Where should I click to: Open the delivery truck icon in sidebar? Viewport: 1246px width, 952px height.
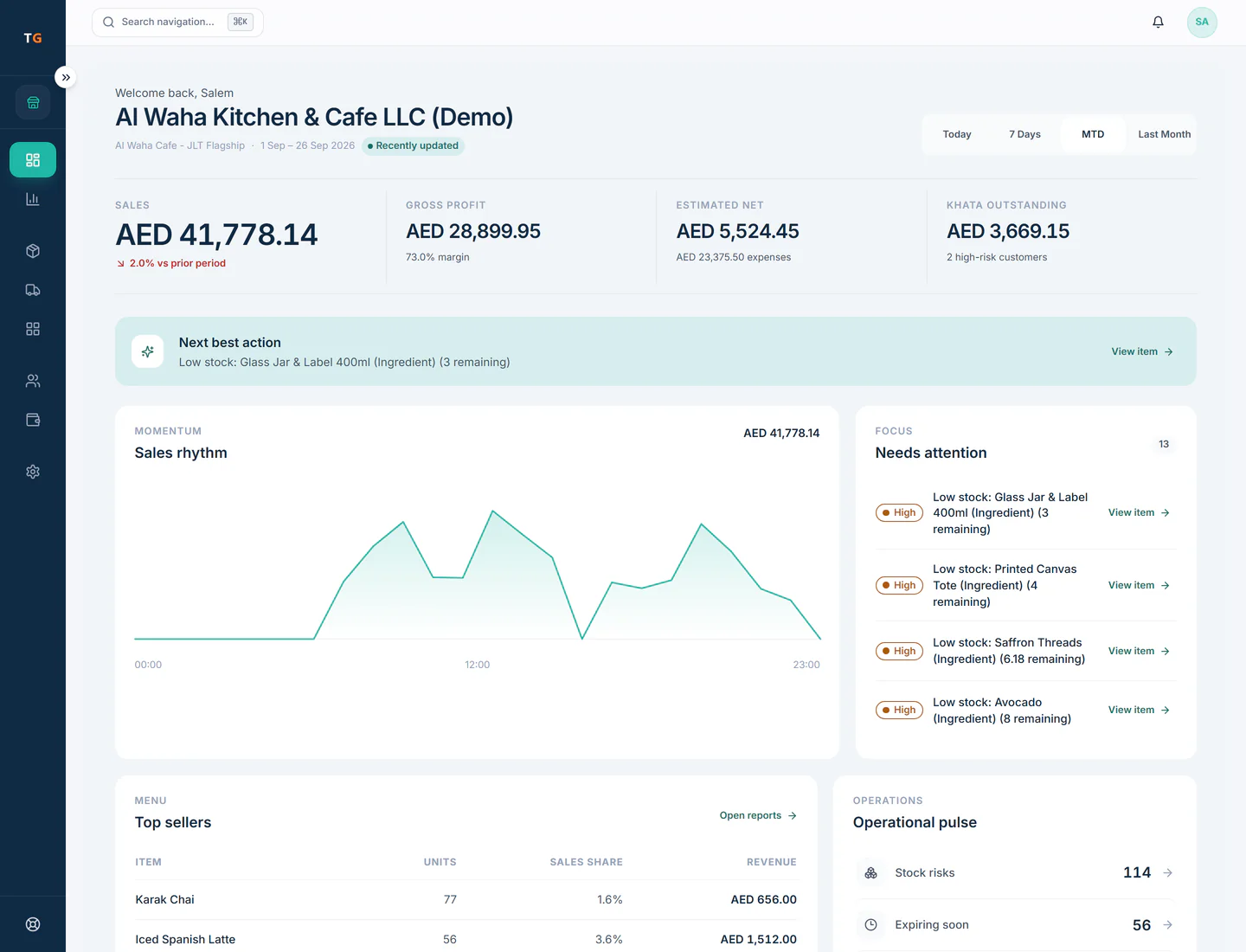point(33,290)
